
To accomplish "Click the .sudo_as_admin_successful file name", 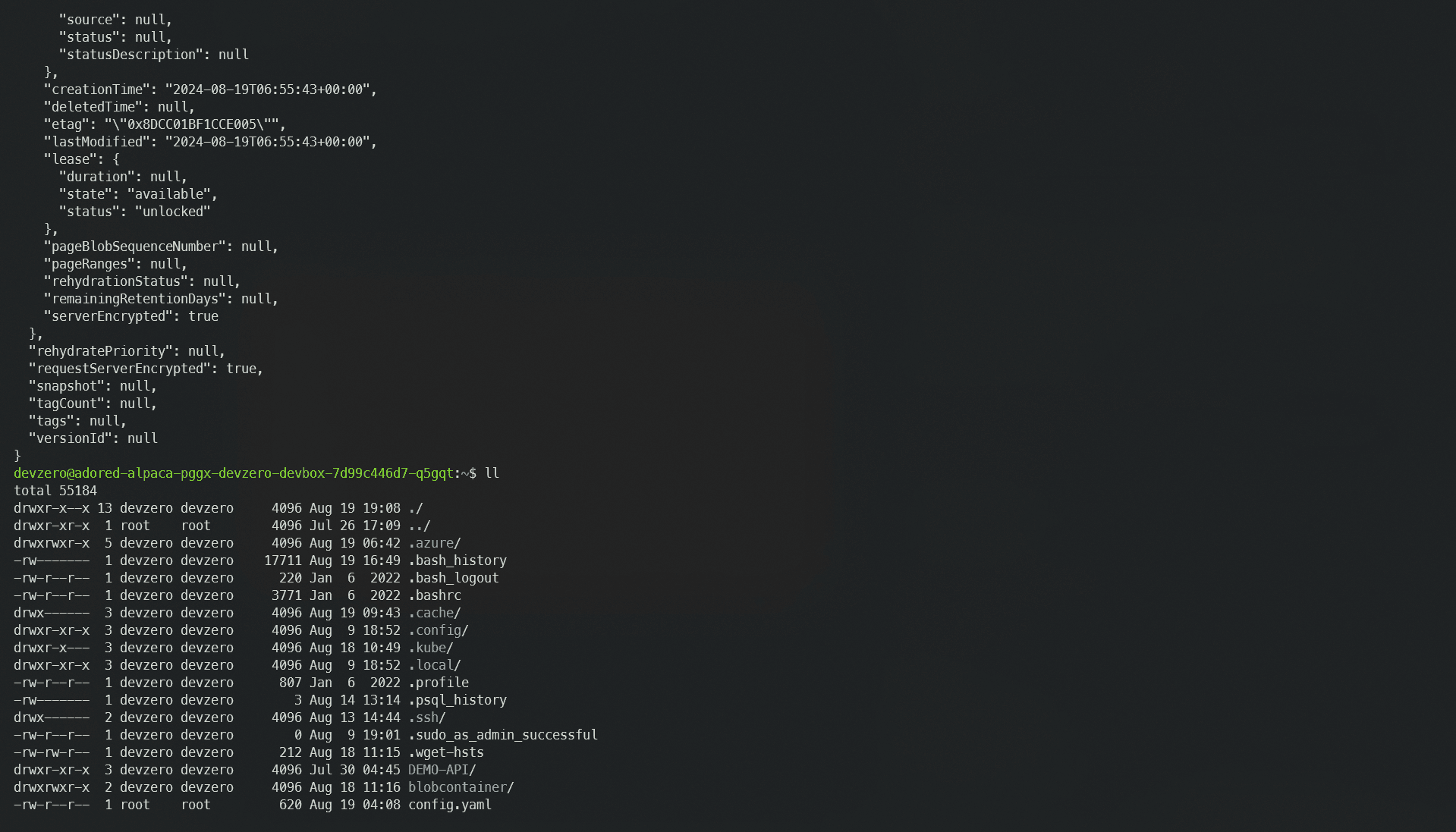I will [502, 735].
